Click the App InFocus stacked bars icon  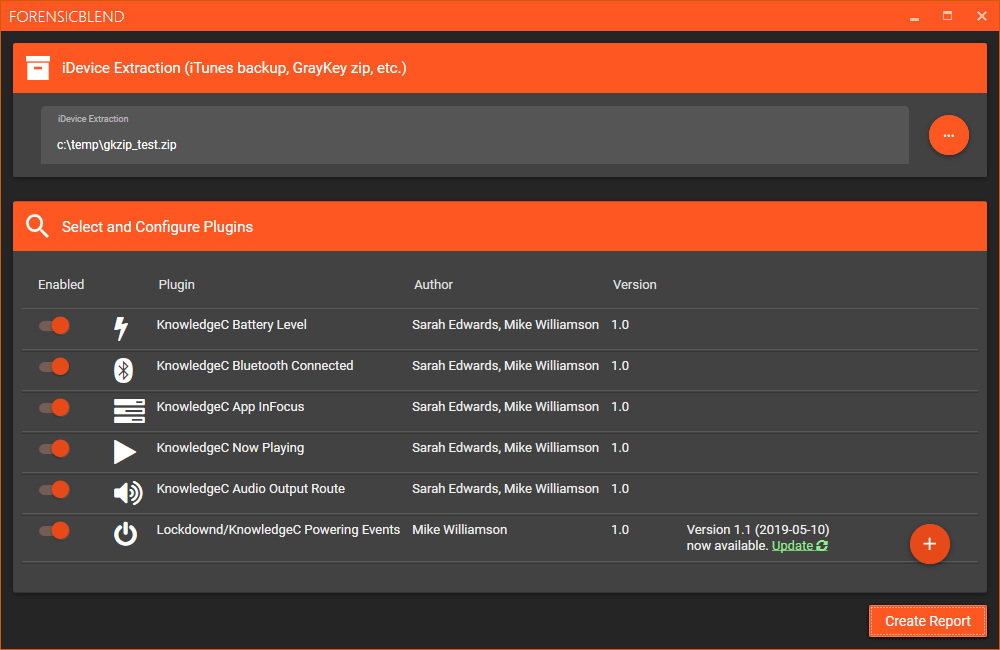point(129,410)
